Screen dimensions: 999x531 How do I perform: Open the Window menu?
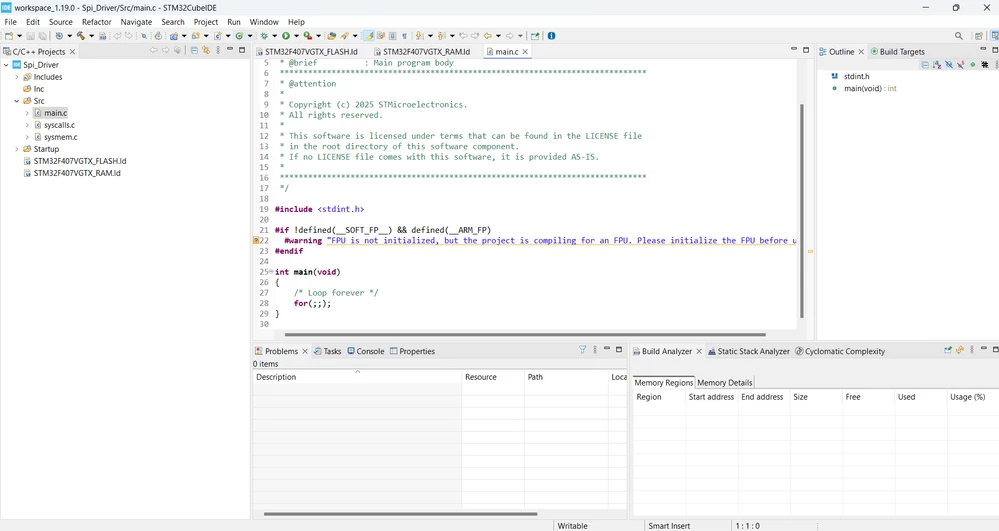(x=264, y=22)
